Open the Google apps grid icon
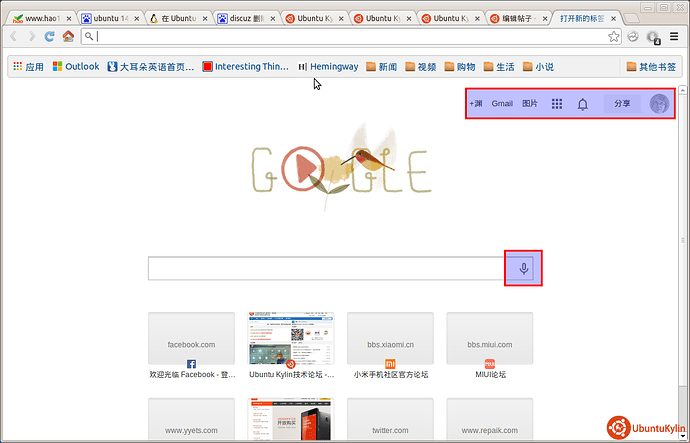The height and width of the screenshot is (443, 690). (x=557, y=104)
